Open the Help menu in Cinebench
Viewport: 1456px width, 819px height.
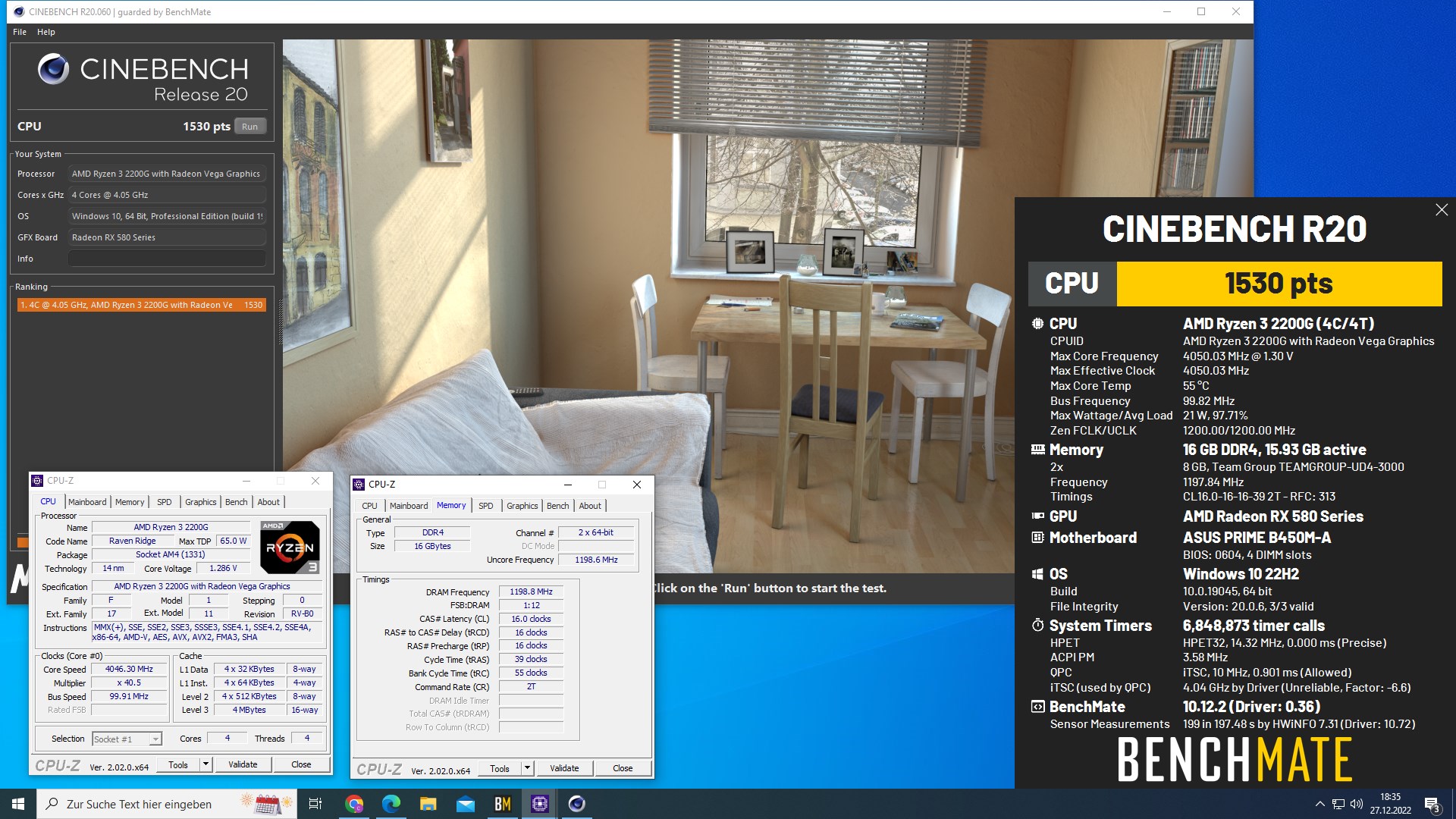coord(46,32)
